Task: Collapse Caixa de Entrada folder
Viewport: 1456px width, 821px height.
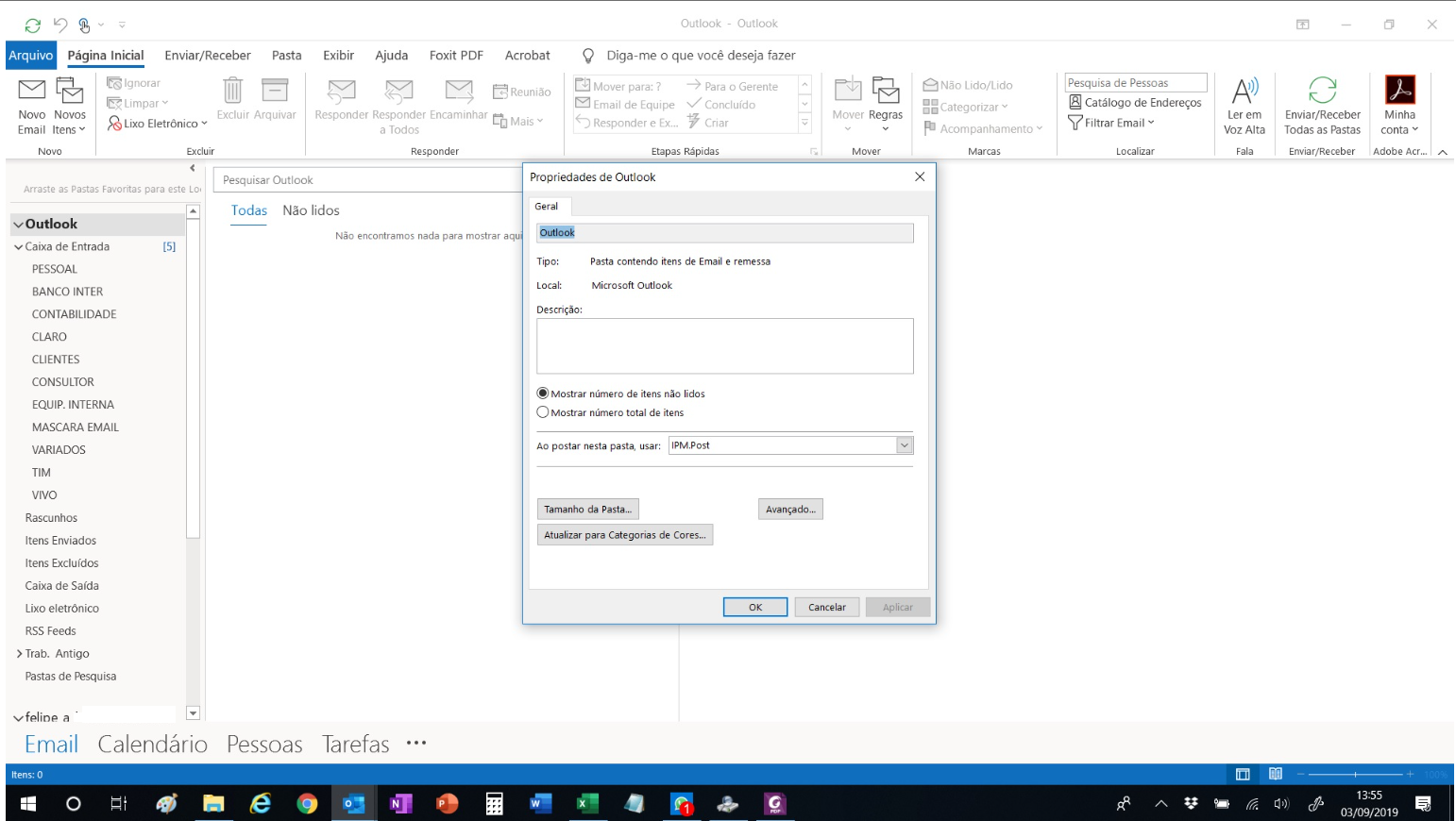Action: point(18,247)
